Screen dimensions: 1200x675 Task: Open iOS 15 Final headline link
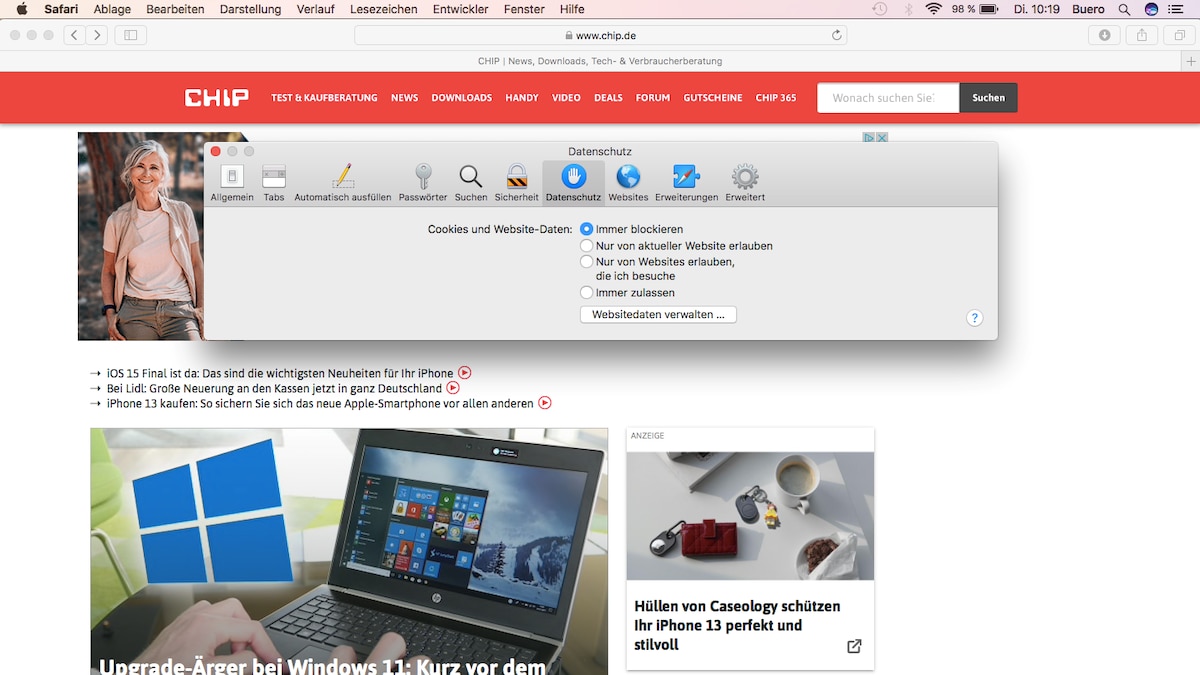pyautogui.click(x=280, y=373)
